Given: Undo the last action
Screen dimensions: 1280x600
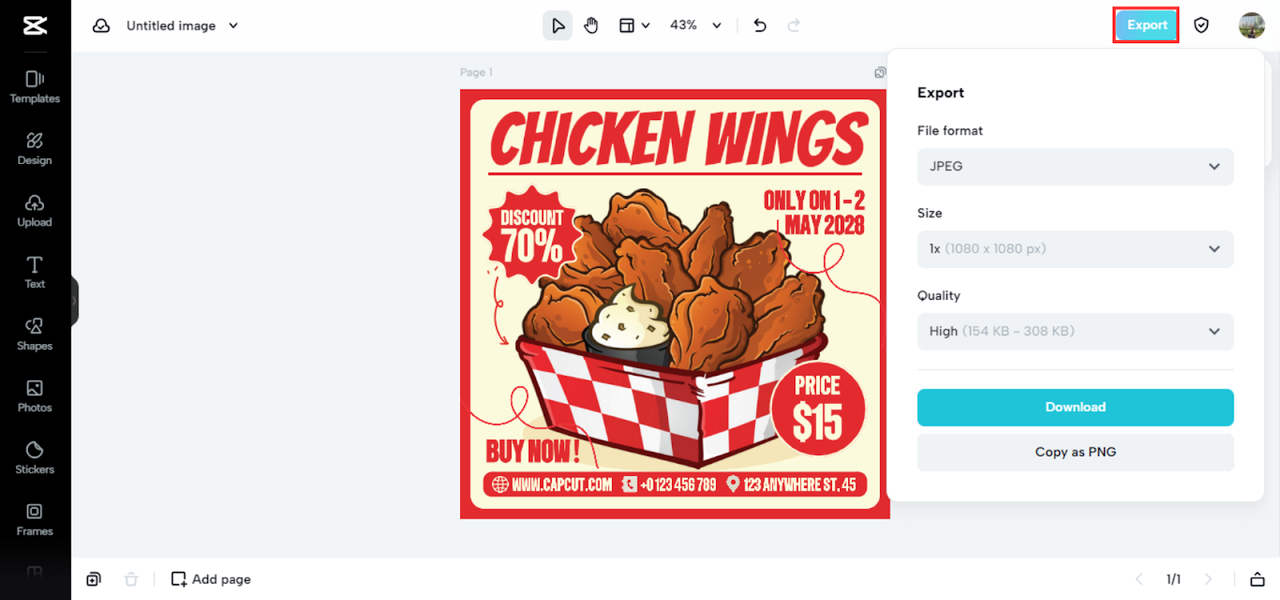Looking at the screenshot, I should (760, 26).
